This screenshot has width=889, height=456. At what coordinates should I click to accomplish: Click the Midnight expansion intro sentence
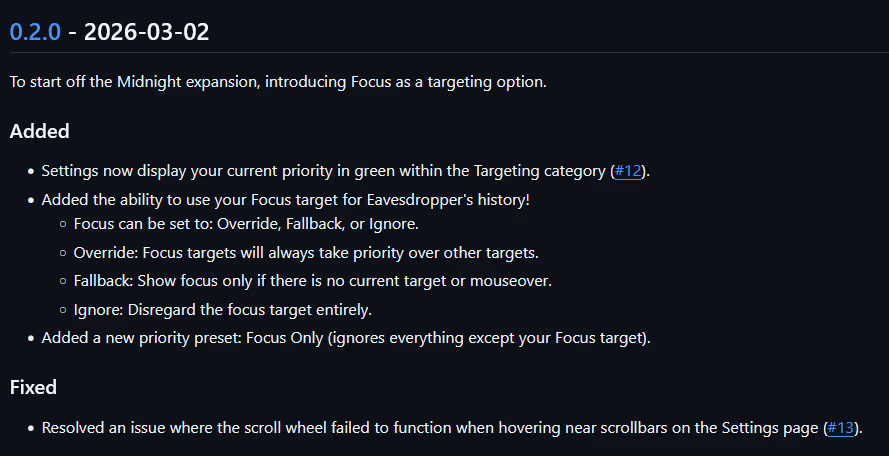[x=278, y=82]
